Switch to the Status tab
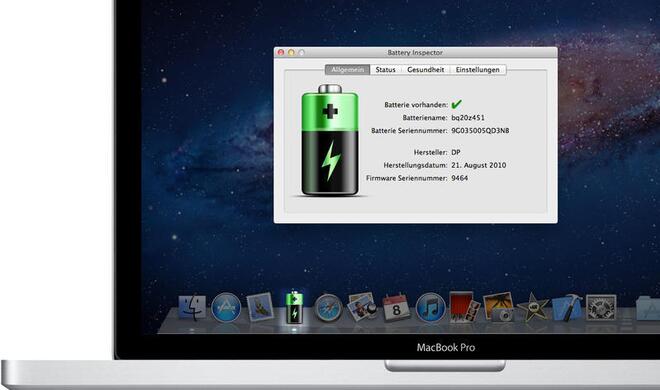Image resolution: width=660 pixels, height=390 pixels. [x=386, y=70]
